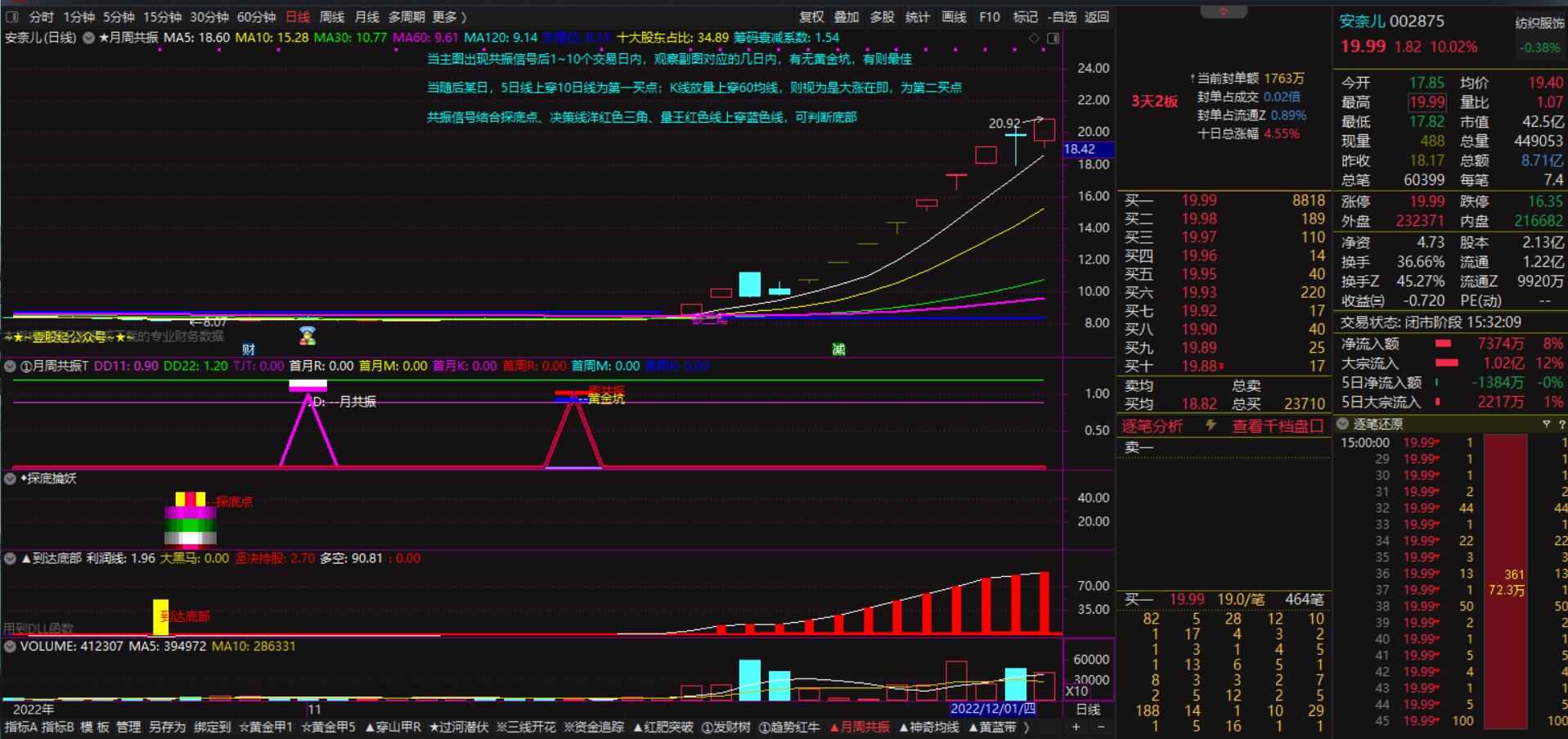Toggle the circle button beside 月周共振T indicator

(x=11, y=366)
